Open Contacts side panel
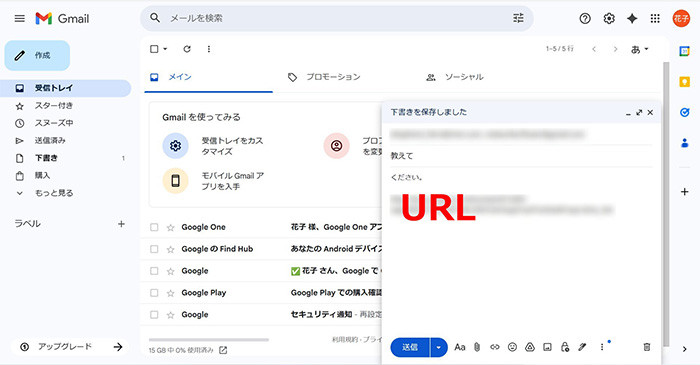 click(x=684, y=143)
